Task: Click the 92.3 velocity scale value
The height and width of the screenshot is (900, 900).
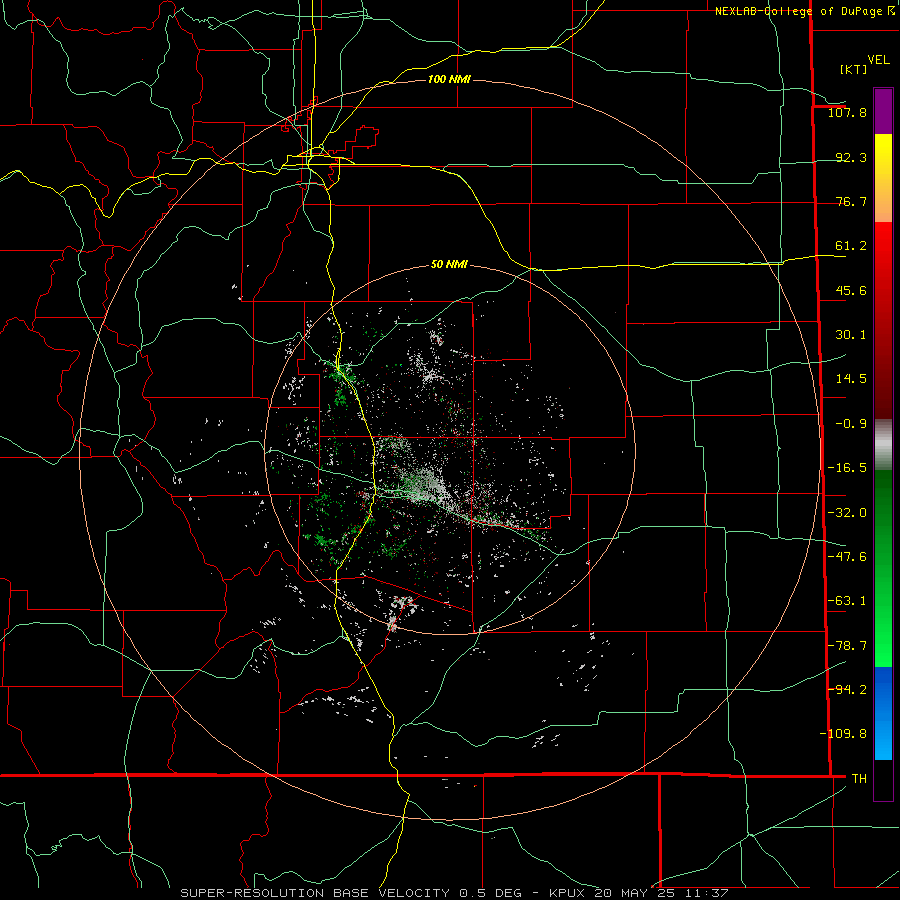Action: click(x=851, y=157)
